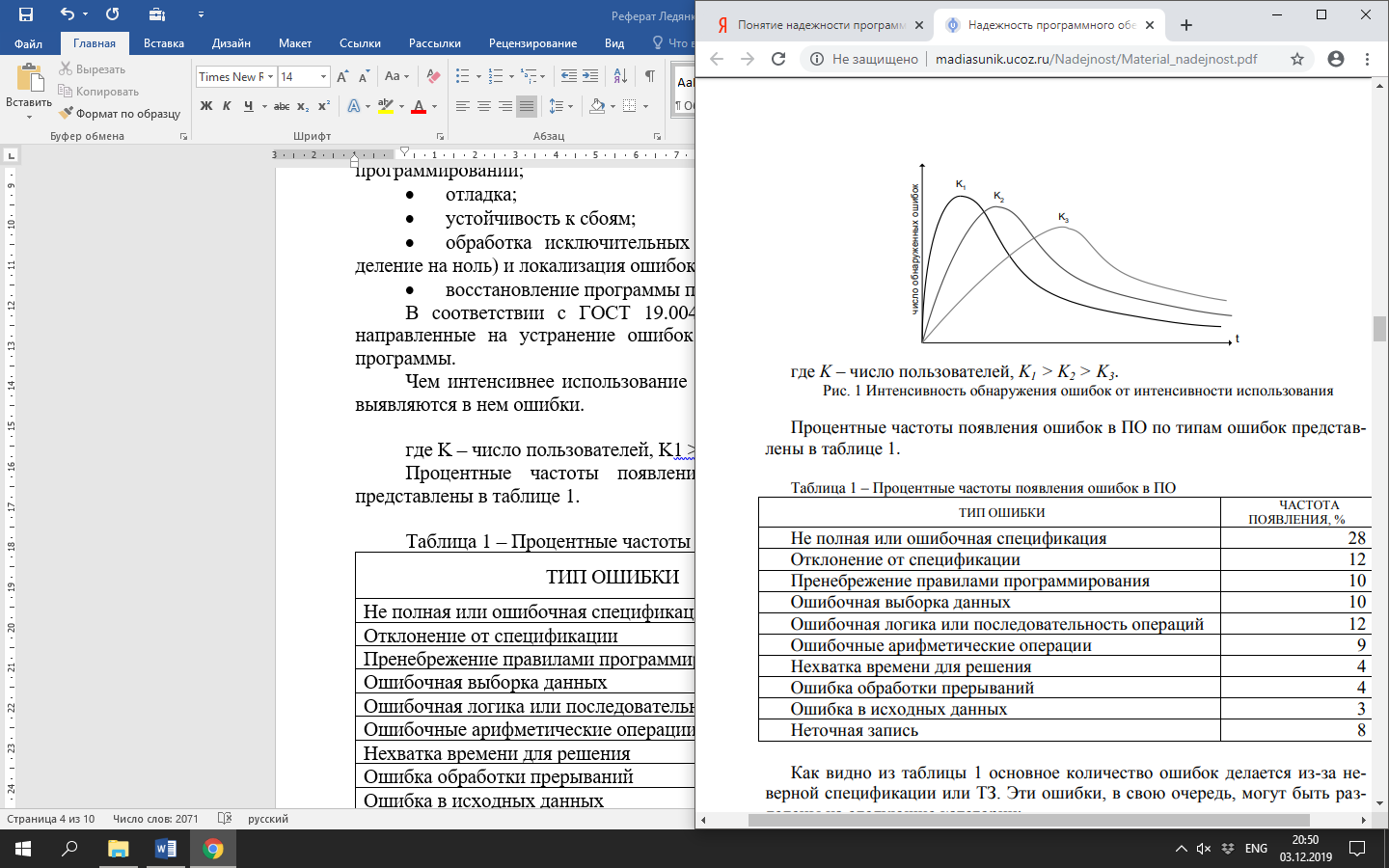Toggle italic formatting (К)
The height and width of the screenshot is (868, 1389).
coord(227,106)
